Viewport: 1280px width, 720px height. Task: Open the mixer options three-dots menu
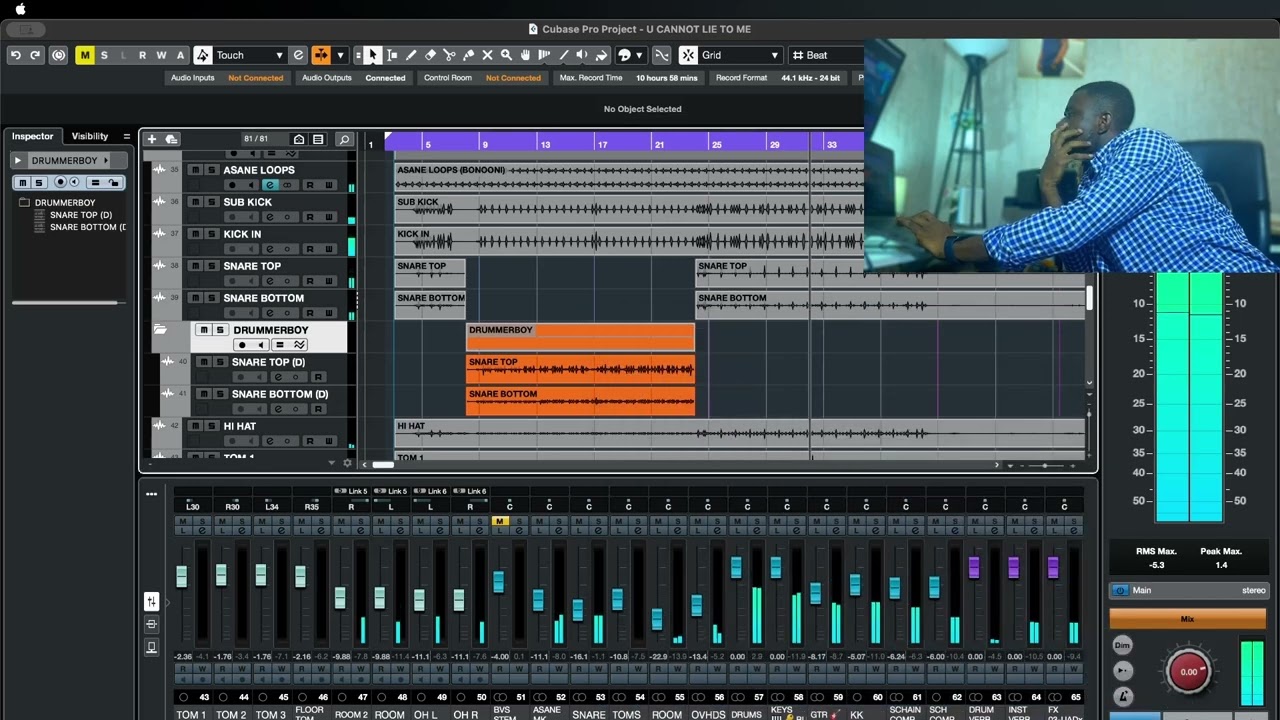151,493
